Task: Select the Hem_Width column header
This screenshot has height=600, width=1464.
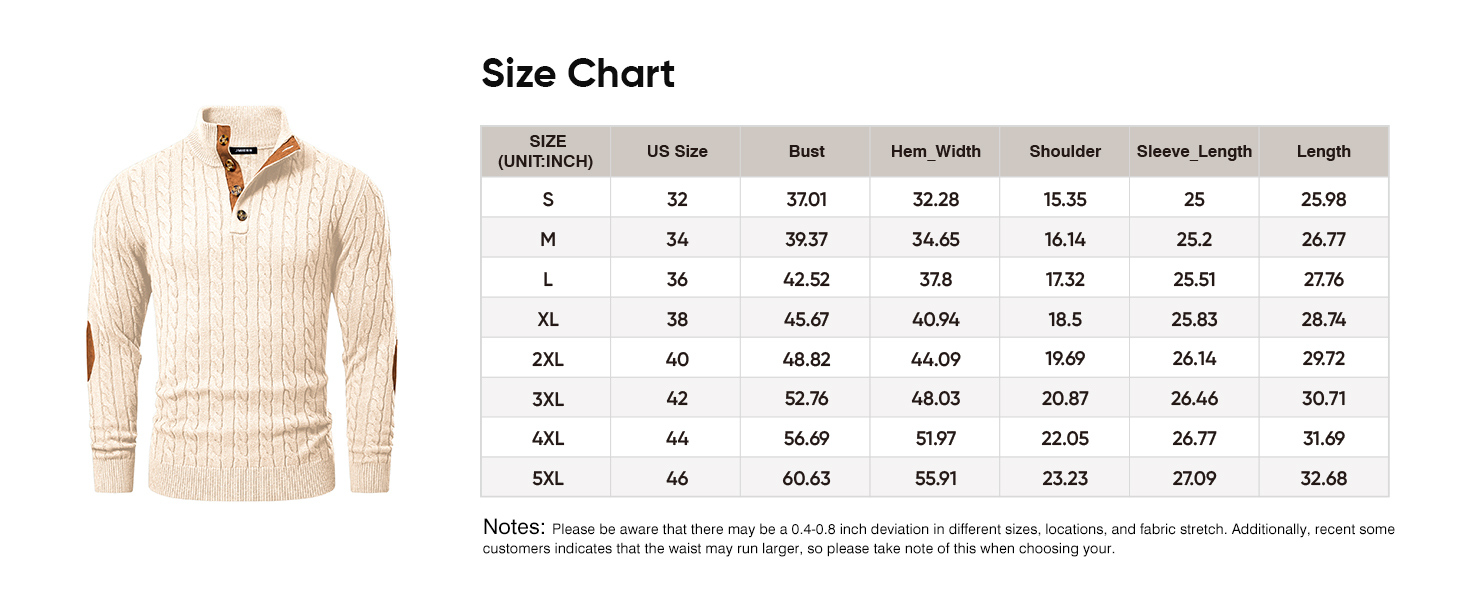Action: [936, 152]
